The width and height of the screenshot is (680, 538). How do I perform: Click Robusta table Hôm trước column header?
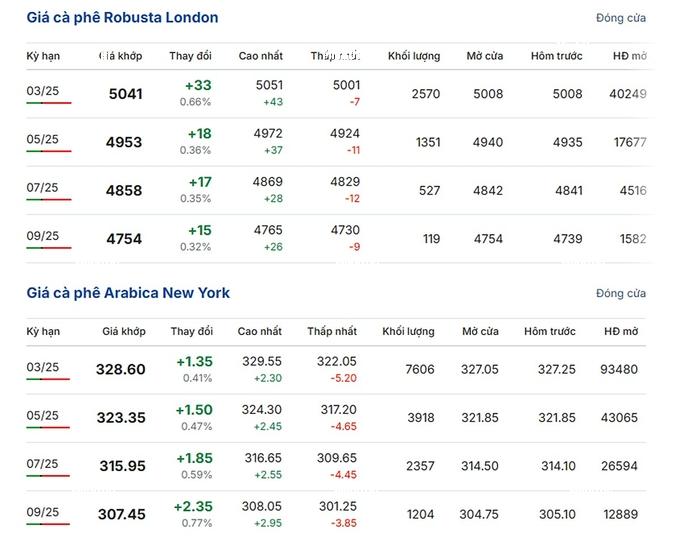pos(556,56)
